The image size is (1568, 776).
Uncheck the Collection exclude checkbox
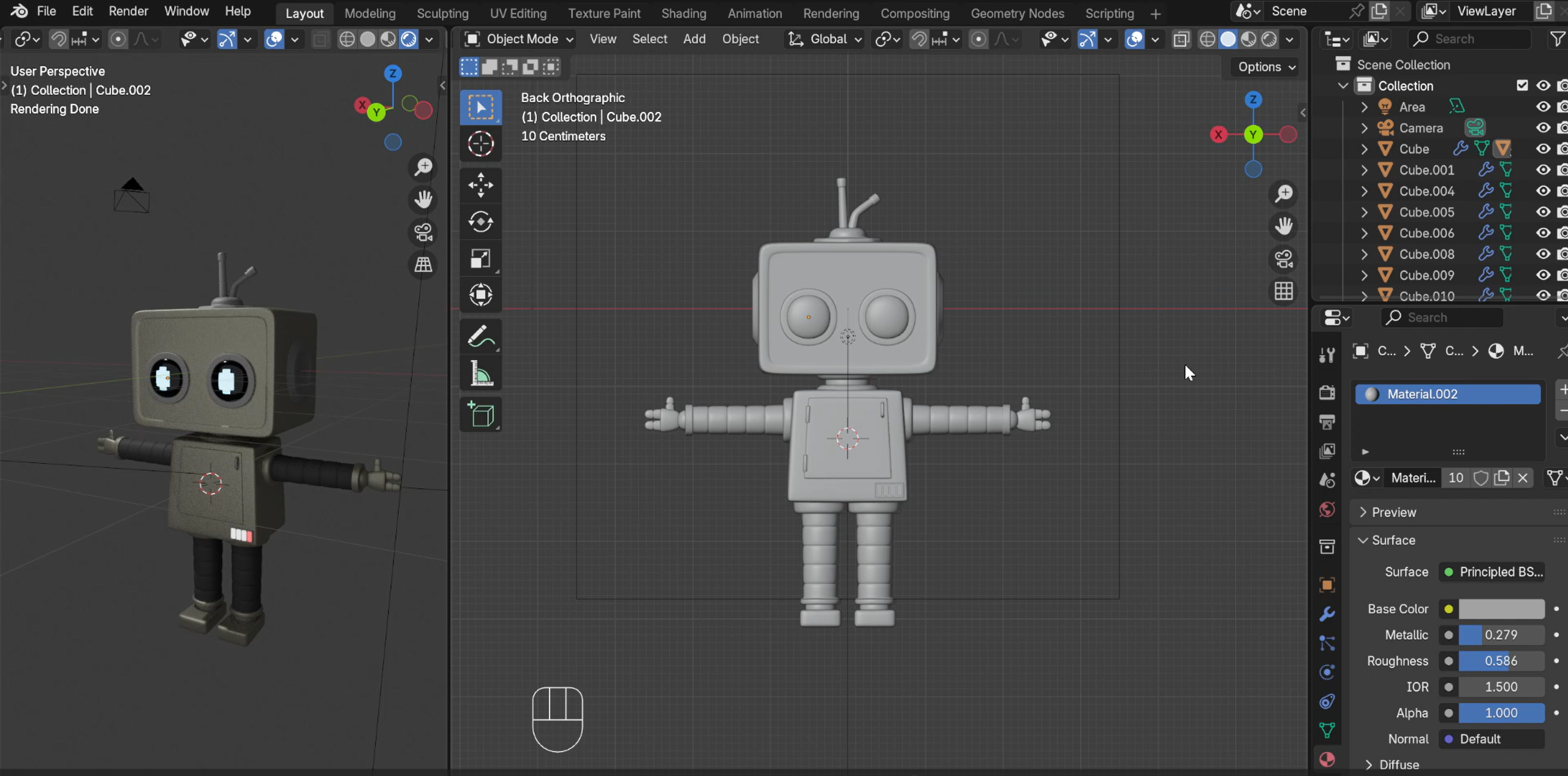point(1522,86)
